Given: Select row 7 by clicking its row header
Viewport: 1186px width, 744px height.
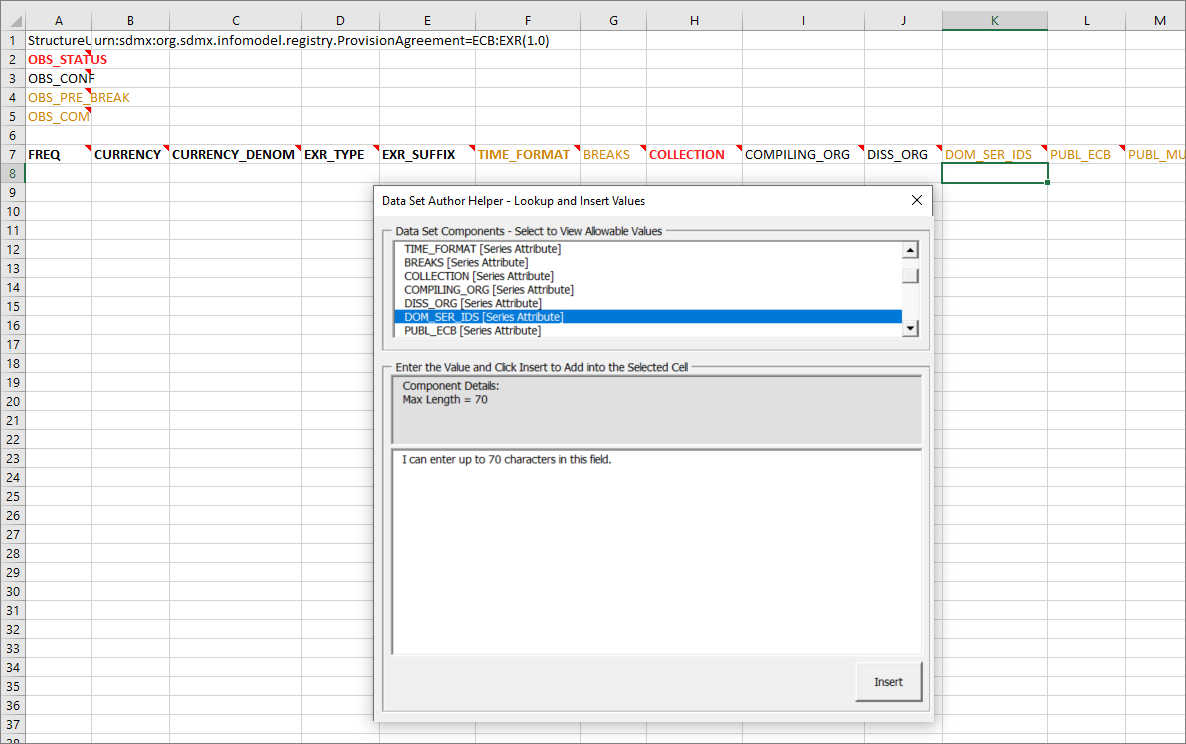Looking at the screenshot, I should pyautogui.click(x=12, y=154).
